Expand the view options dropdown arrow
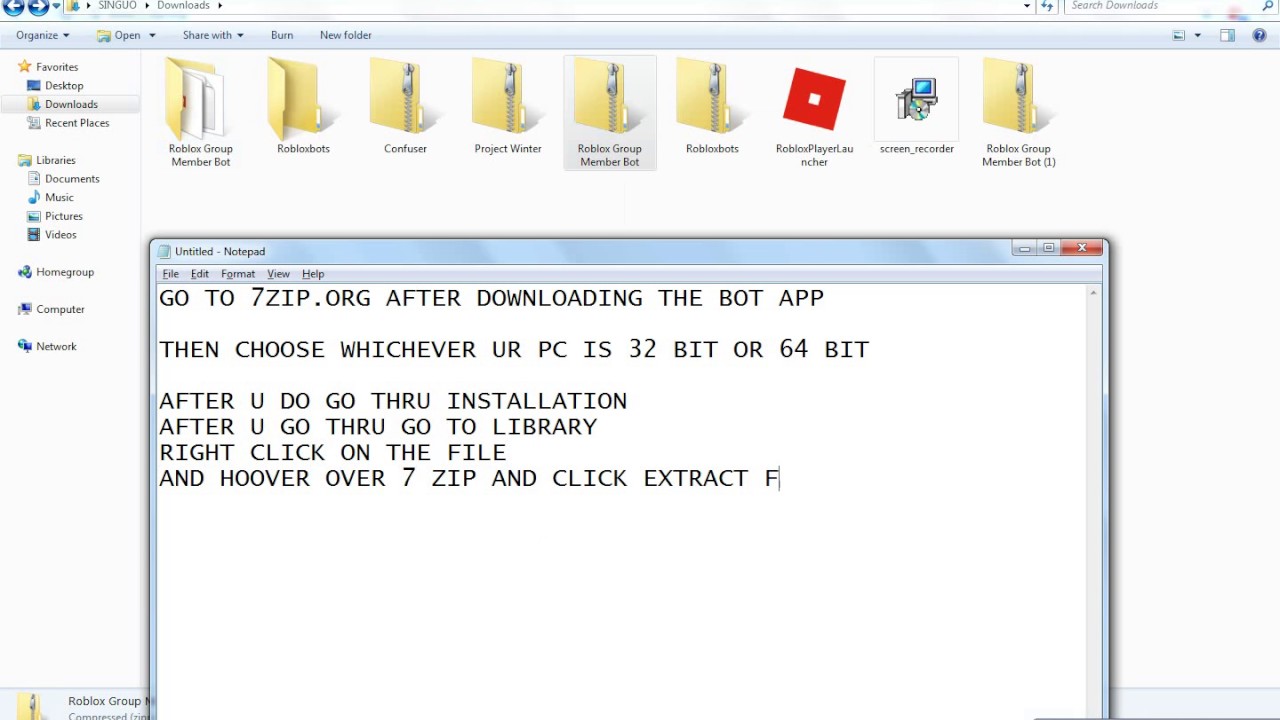Image resolution: width=1280 pixels, height=720 pixels. click(x=1197, y=35)
